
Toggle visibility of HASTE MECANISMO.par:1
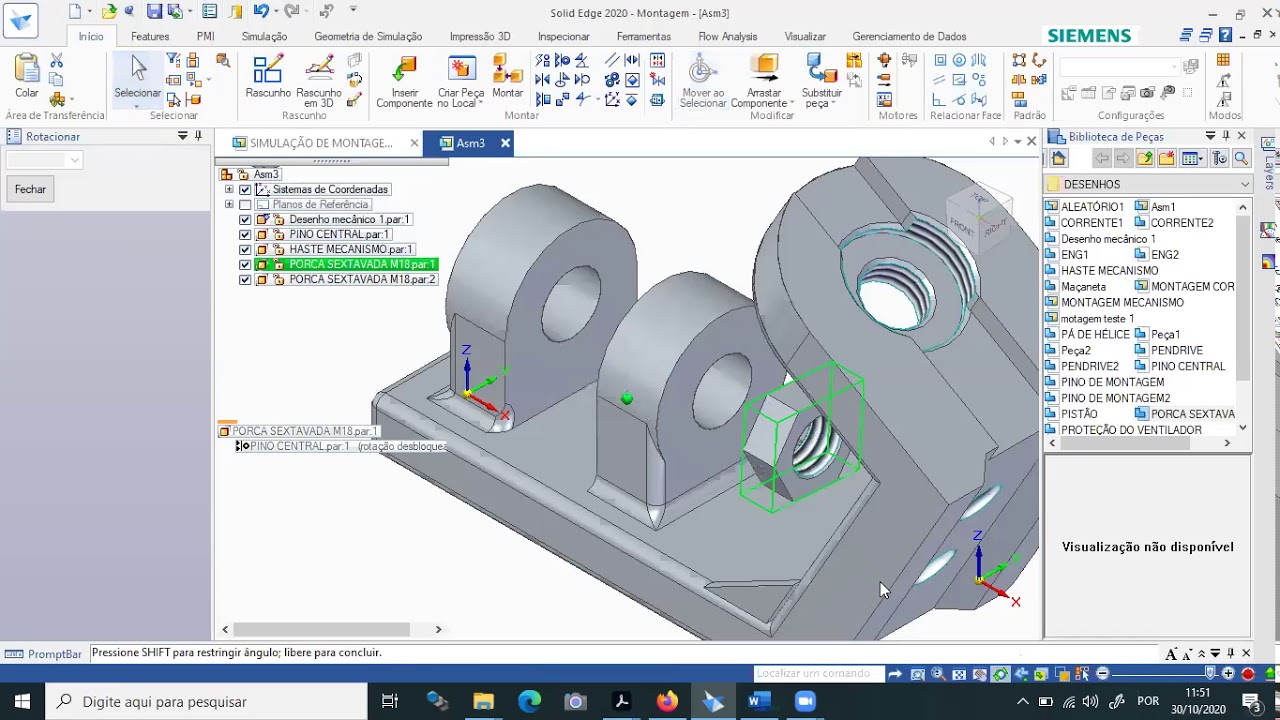(245, 249)
